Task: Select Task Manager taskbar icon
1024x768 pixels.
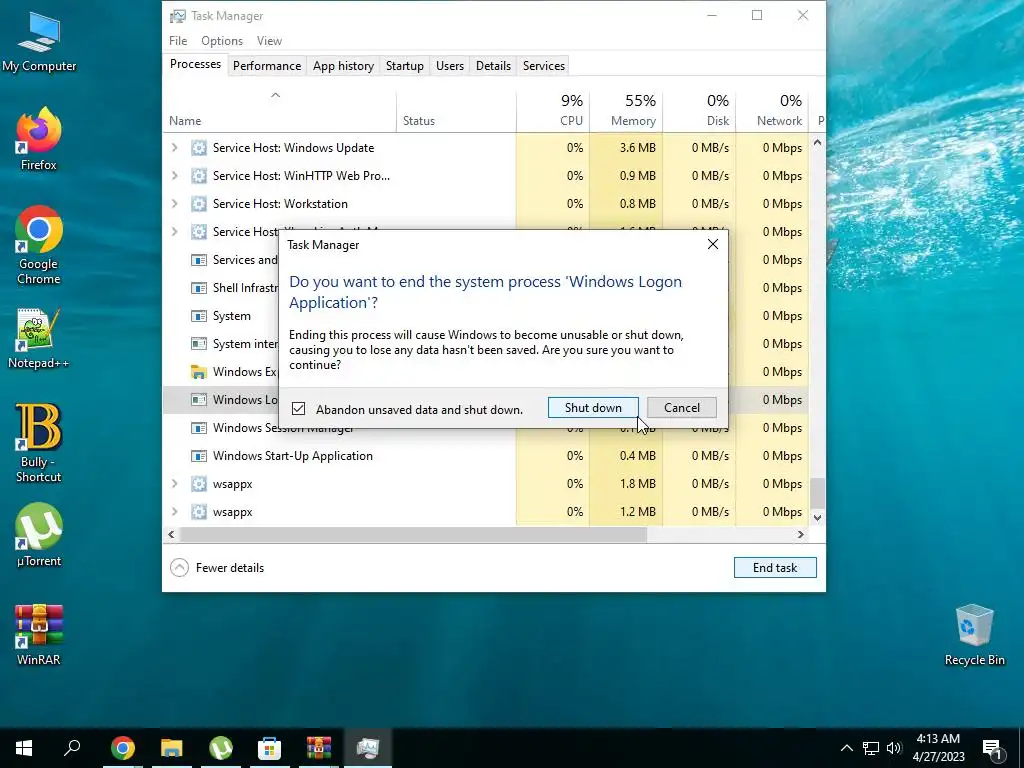Action: [368, 748]
